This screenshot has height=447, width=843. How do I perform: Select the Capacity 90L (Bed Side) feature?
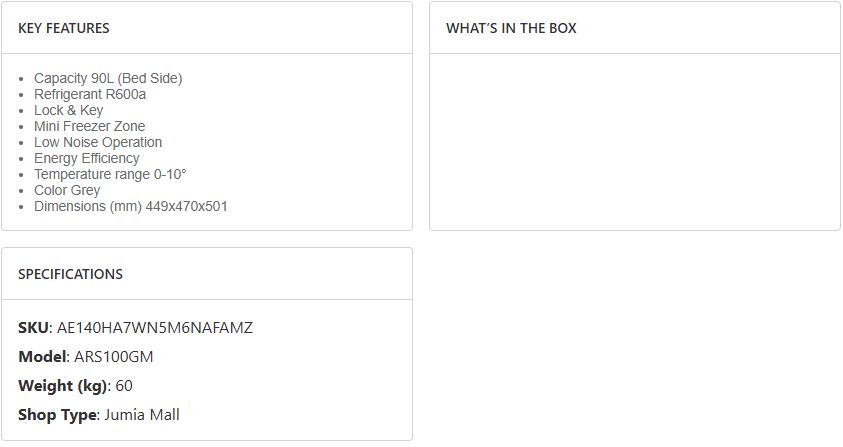point(108,78)
